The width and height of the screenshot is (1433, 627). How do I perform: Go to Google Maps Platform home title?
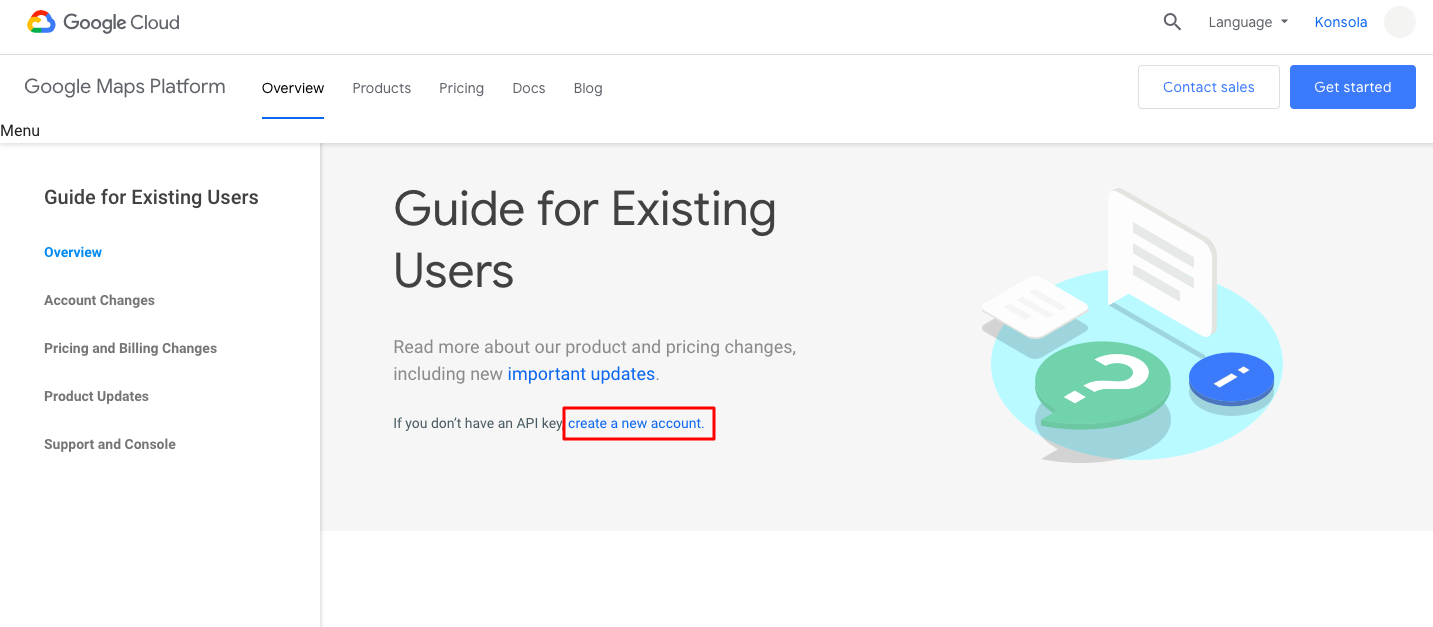click(125, 87)
